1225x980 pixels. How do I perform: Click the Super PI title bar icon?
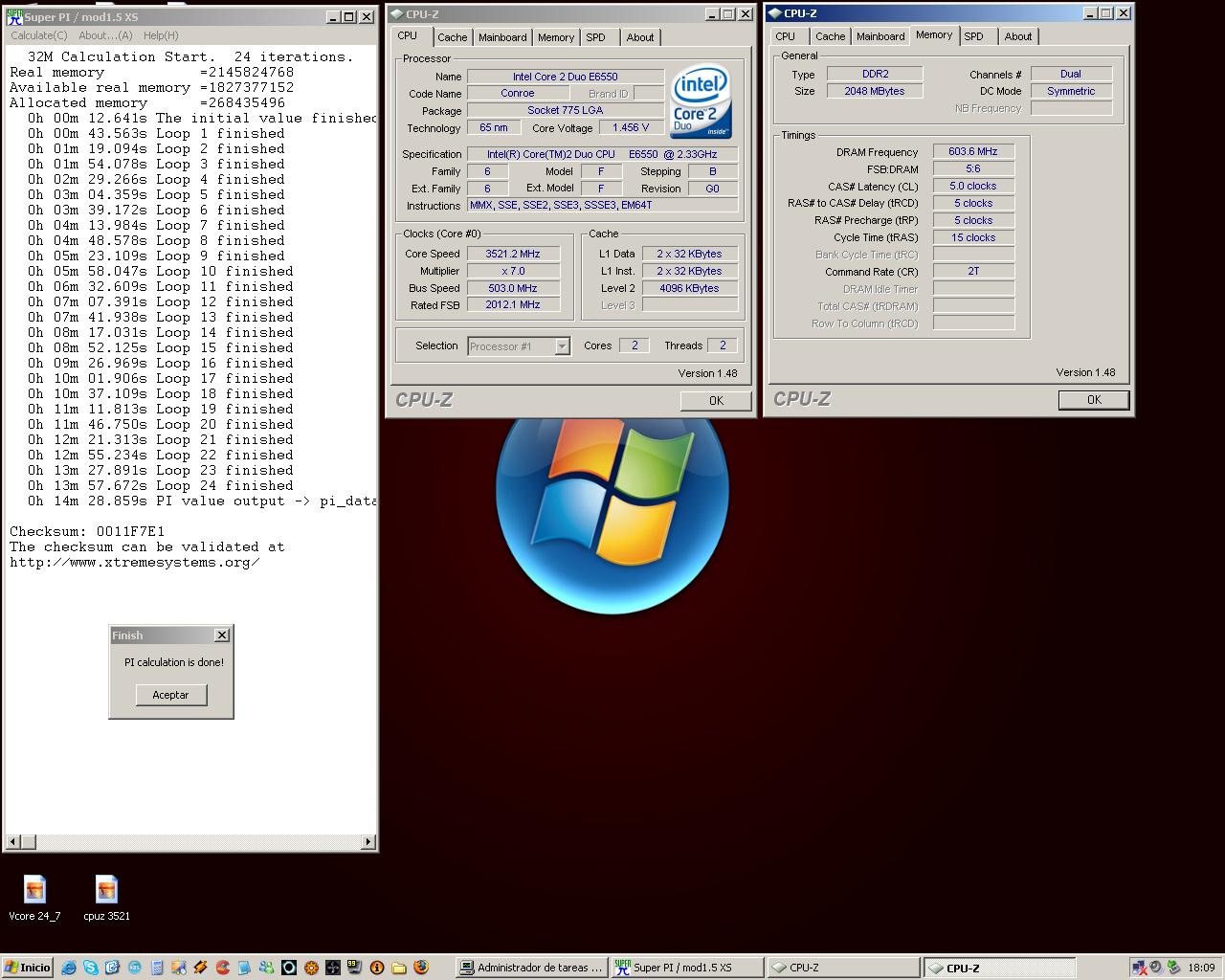(14, 16)
